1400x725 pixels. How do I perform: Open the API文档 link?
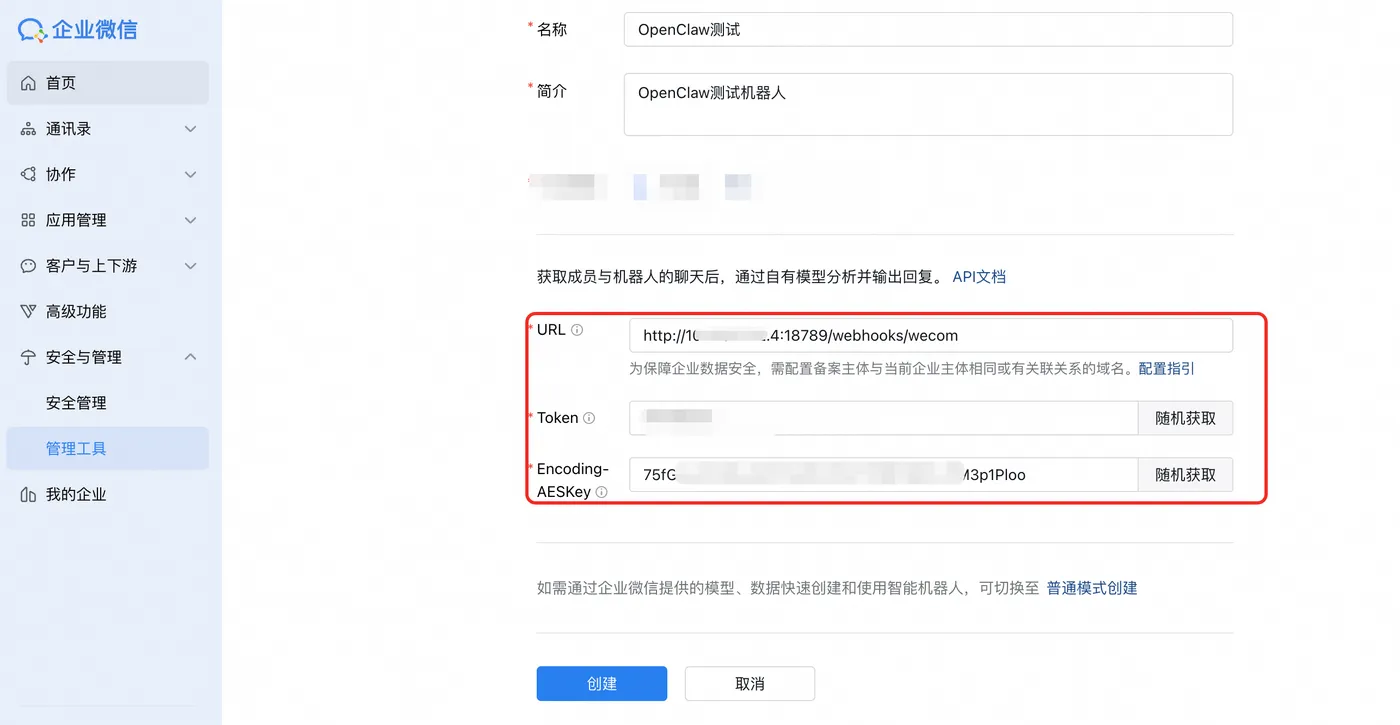(x=979, y=277)
